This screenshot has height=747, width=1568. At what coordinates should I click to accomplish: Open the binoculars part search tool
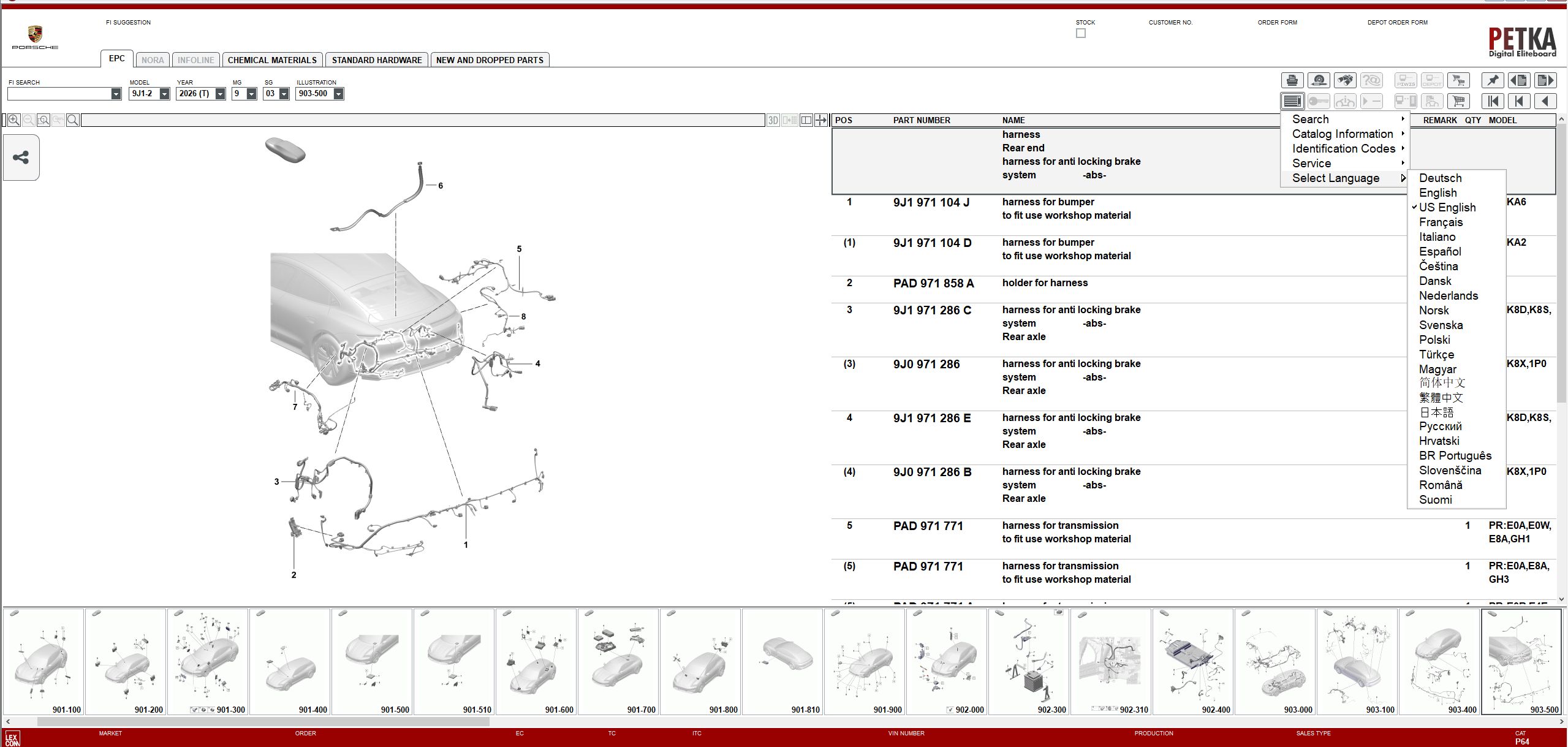click(1345, 80)
